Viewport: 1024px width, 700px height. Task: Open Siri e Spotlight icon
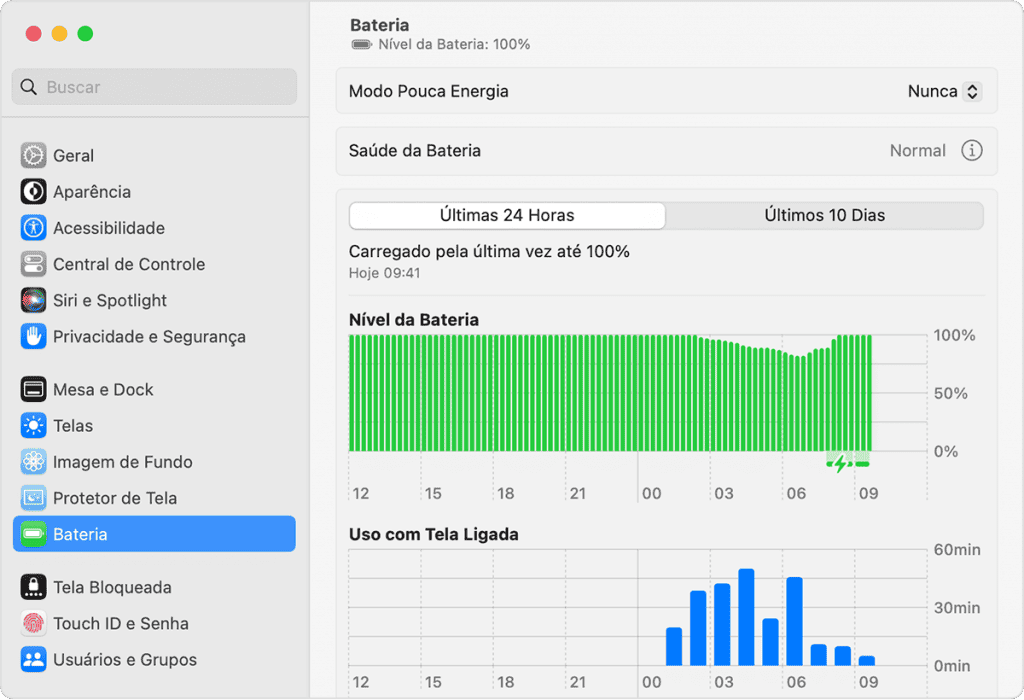(x=33, y=300)
